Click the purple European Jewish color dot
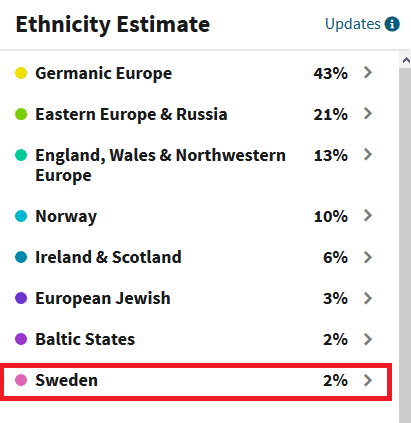Viewport: 411px width, 423px height. tap(21, 298)
